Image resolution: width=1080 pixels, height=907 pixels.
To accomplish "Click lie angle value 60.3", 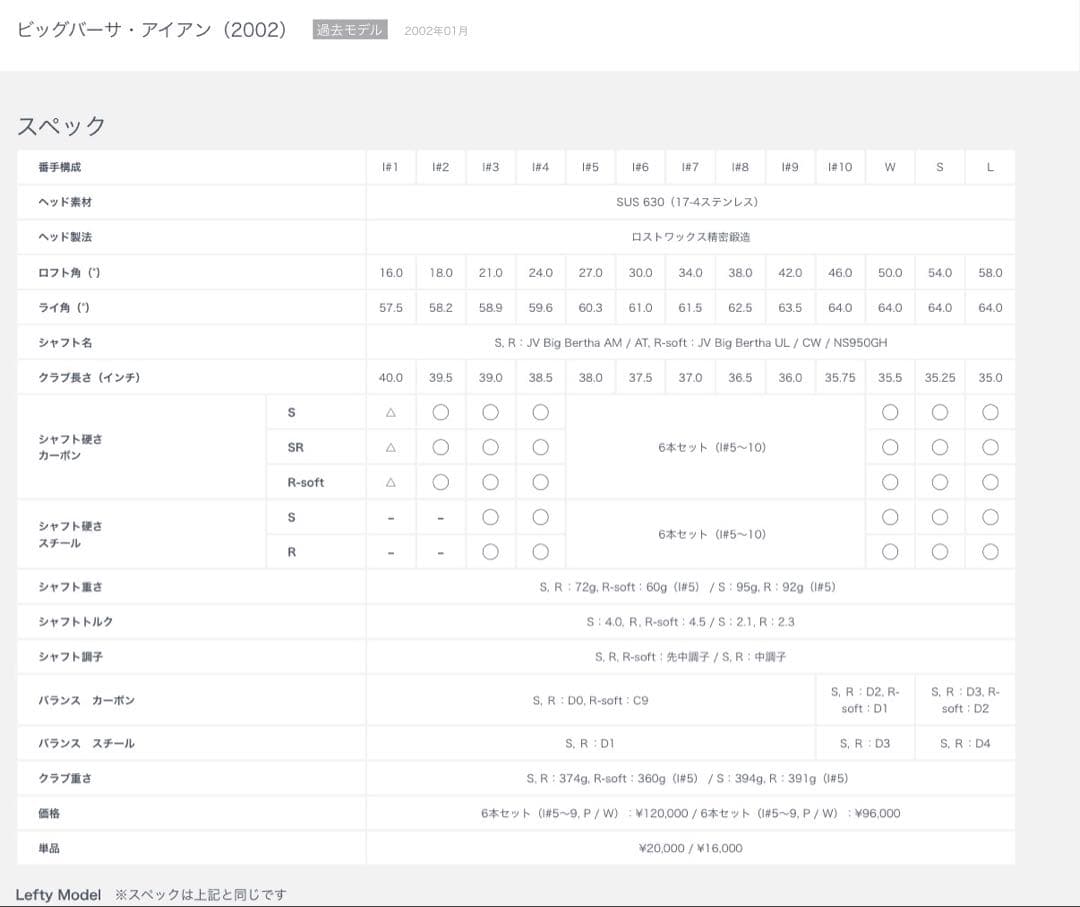I will coord(590,308).
